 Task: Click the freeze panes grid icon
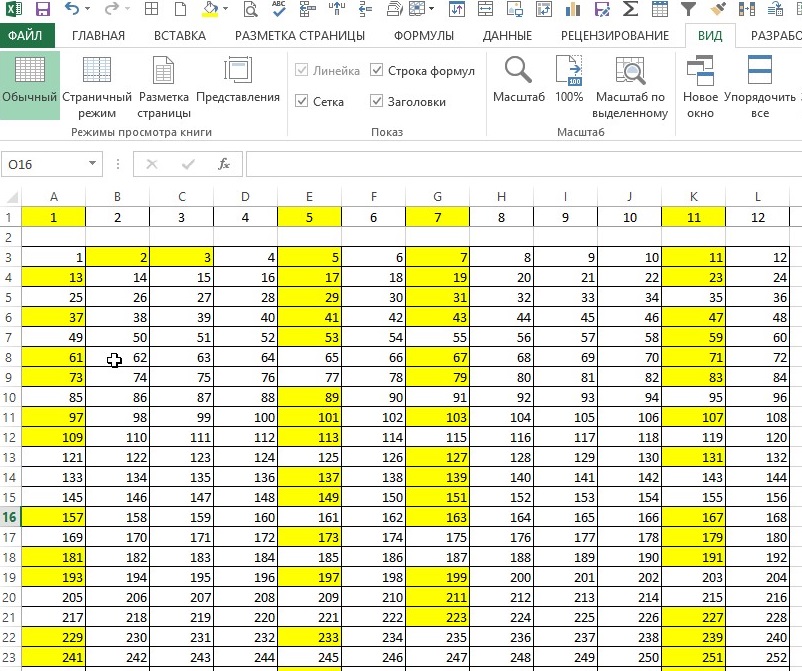click(417, 9)
